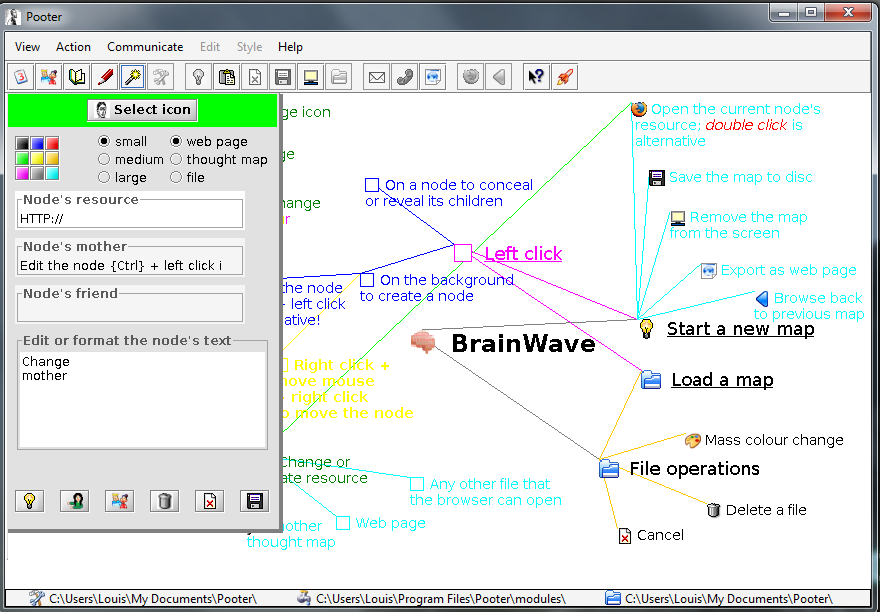
Task: Pick the red color swatch
Action: (52, 143)
